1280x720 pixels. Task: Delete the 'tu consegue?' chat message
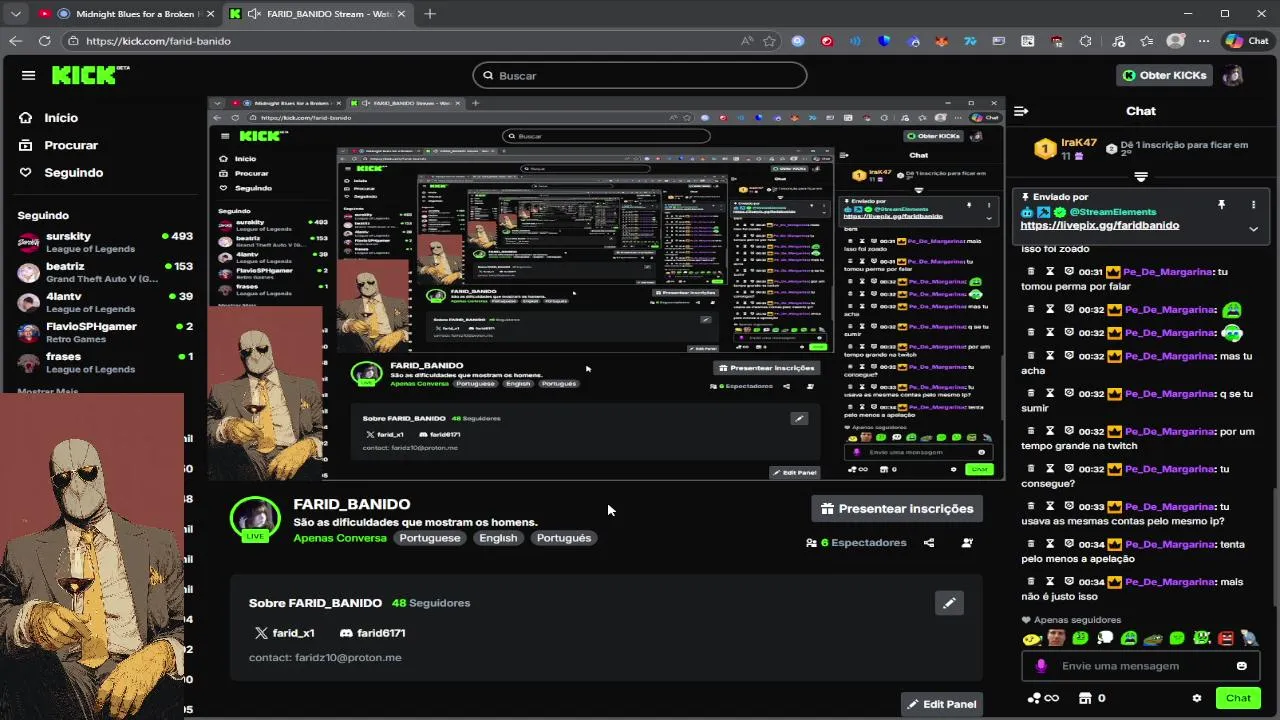point(1031,469)
